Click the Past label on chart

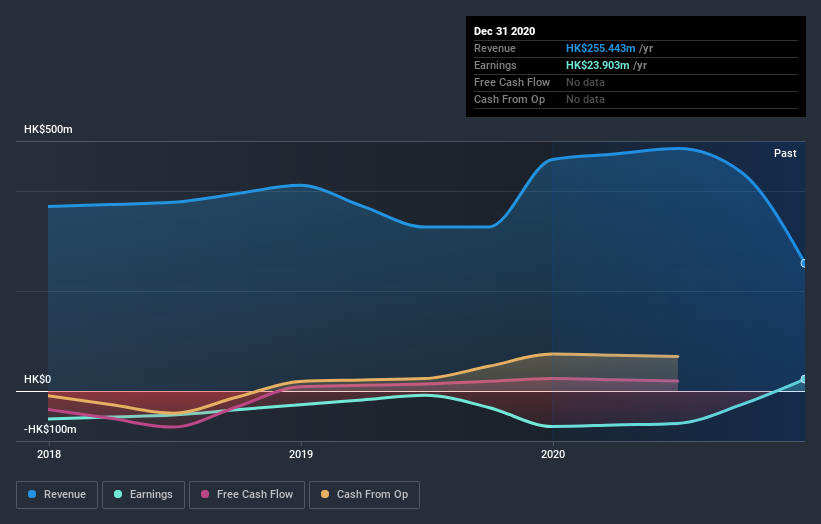[785, 153]
